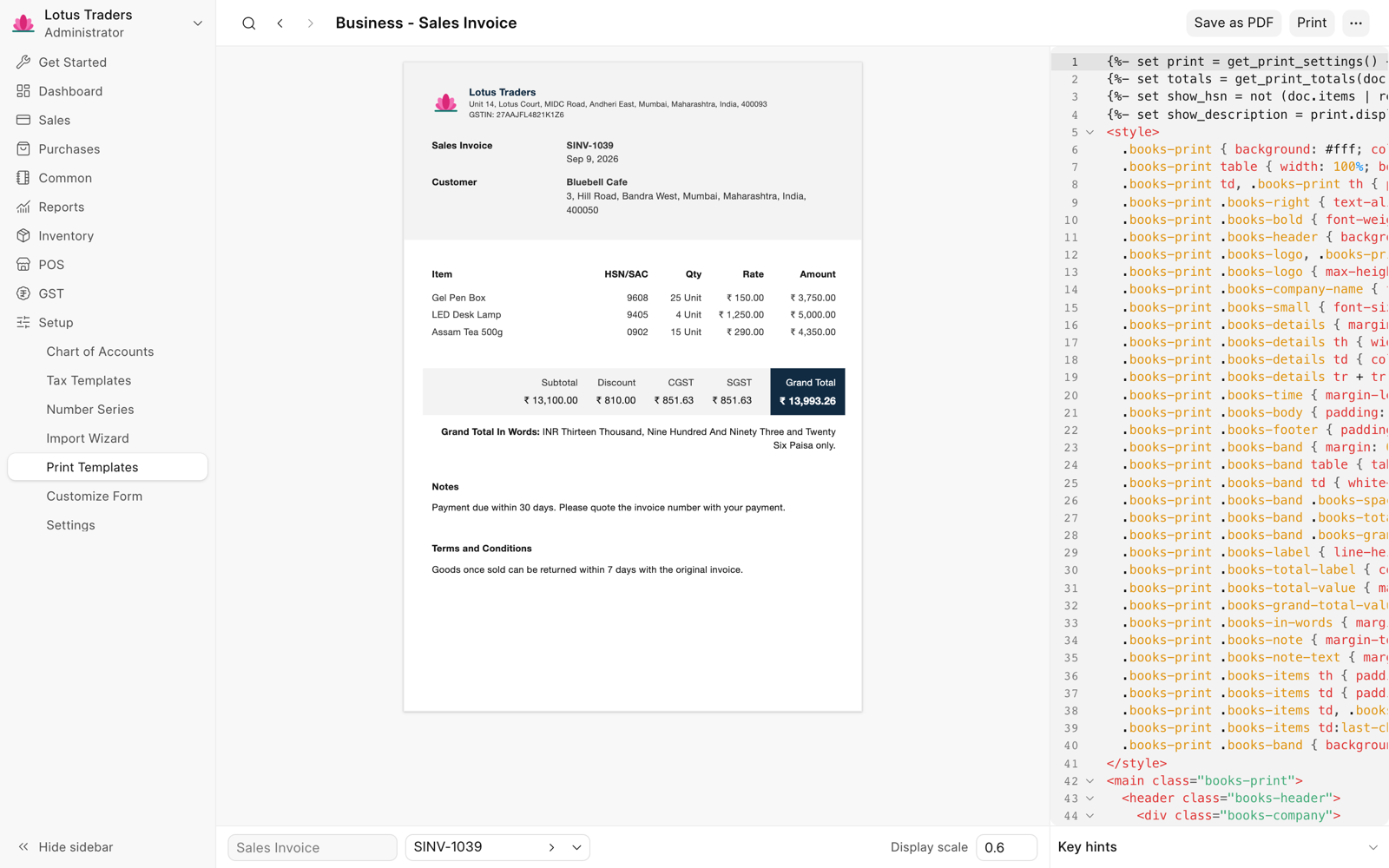This screenshot has width=1389, height=868.
Task: Click the SINV-1039 document selector
Action: point(497,848)
